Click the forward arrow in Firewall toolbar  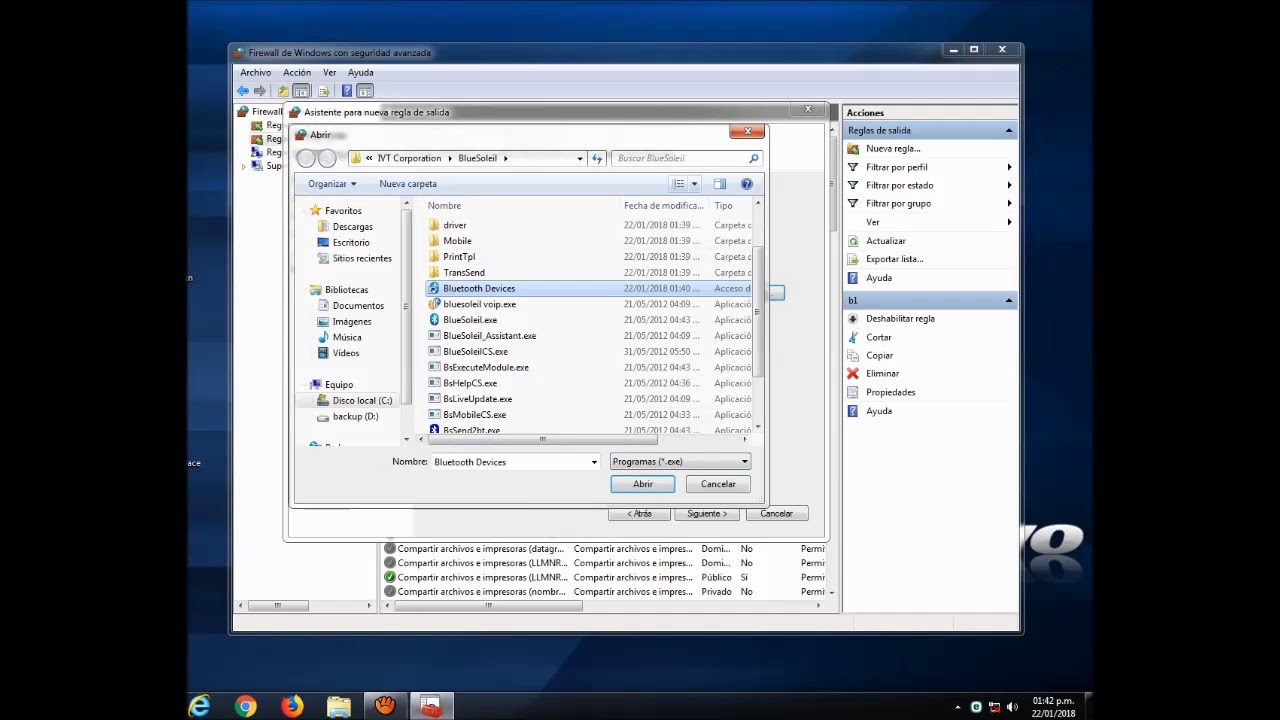(260, 91)
